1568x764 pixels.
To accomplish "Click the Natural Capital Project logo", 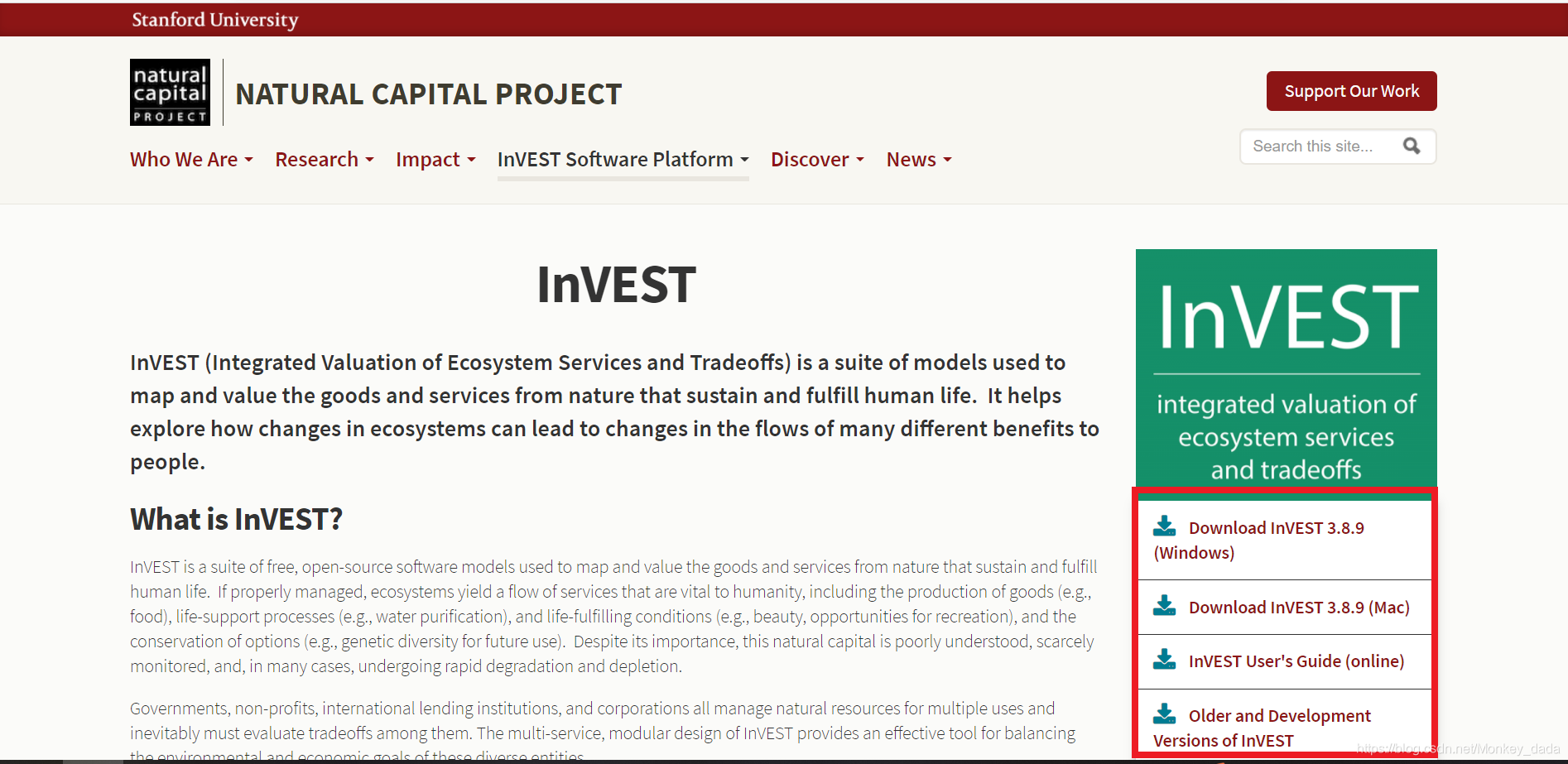I will 170,92.
